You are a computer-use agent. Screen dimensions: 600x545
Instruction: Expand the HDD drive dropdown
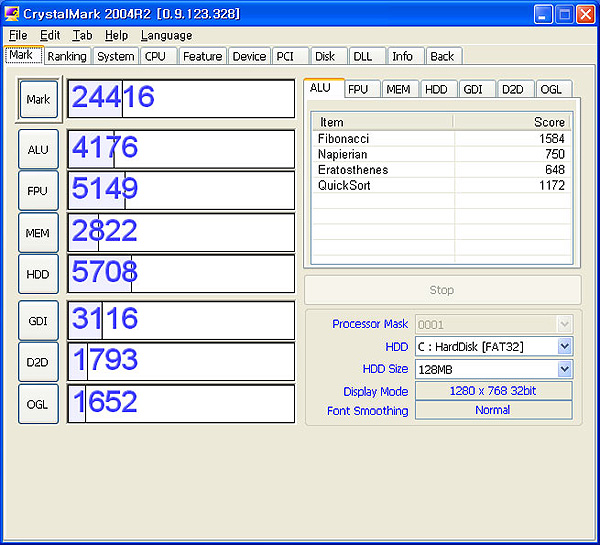[564, 347]
